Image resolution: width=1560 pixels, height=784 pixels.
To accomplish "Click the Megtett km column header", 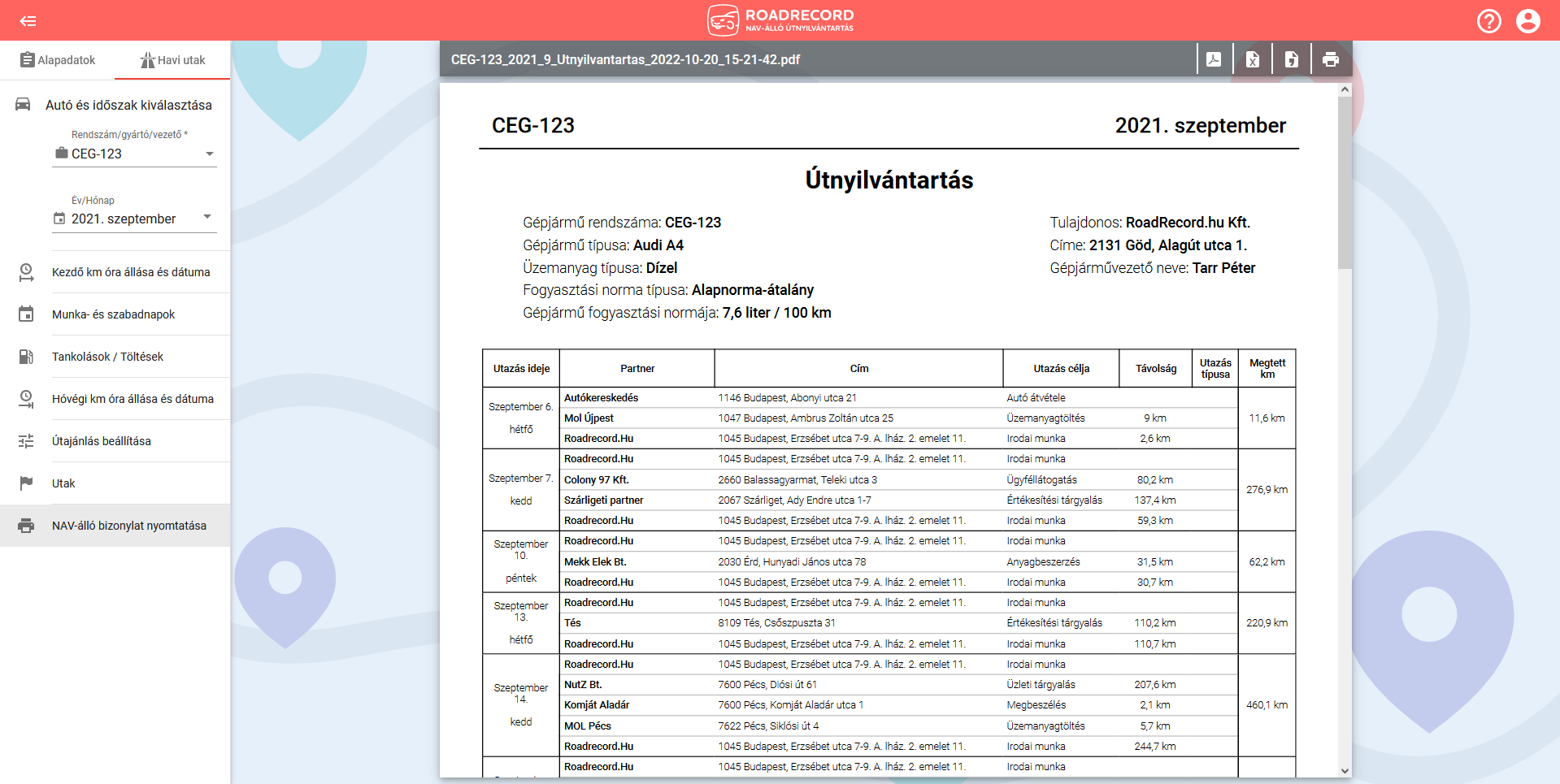I will click(1267, 368).
